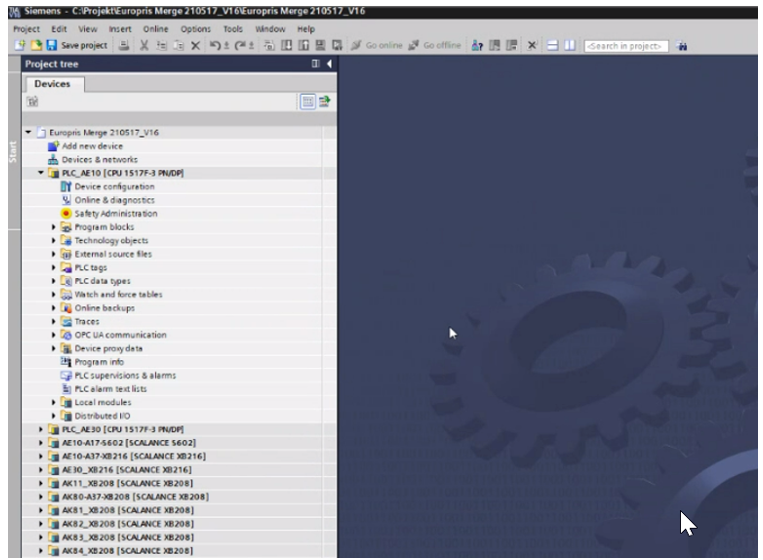Click the Undo arrow icon
Screen dimensions: 763x560
click(x=215, y=45)
